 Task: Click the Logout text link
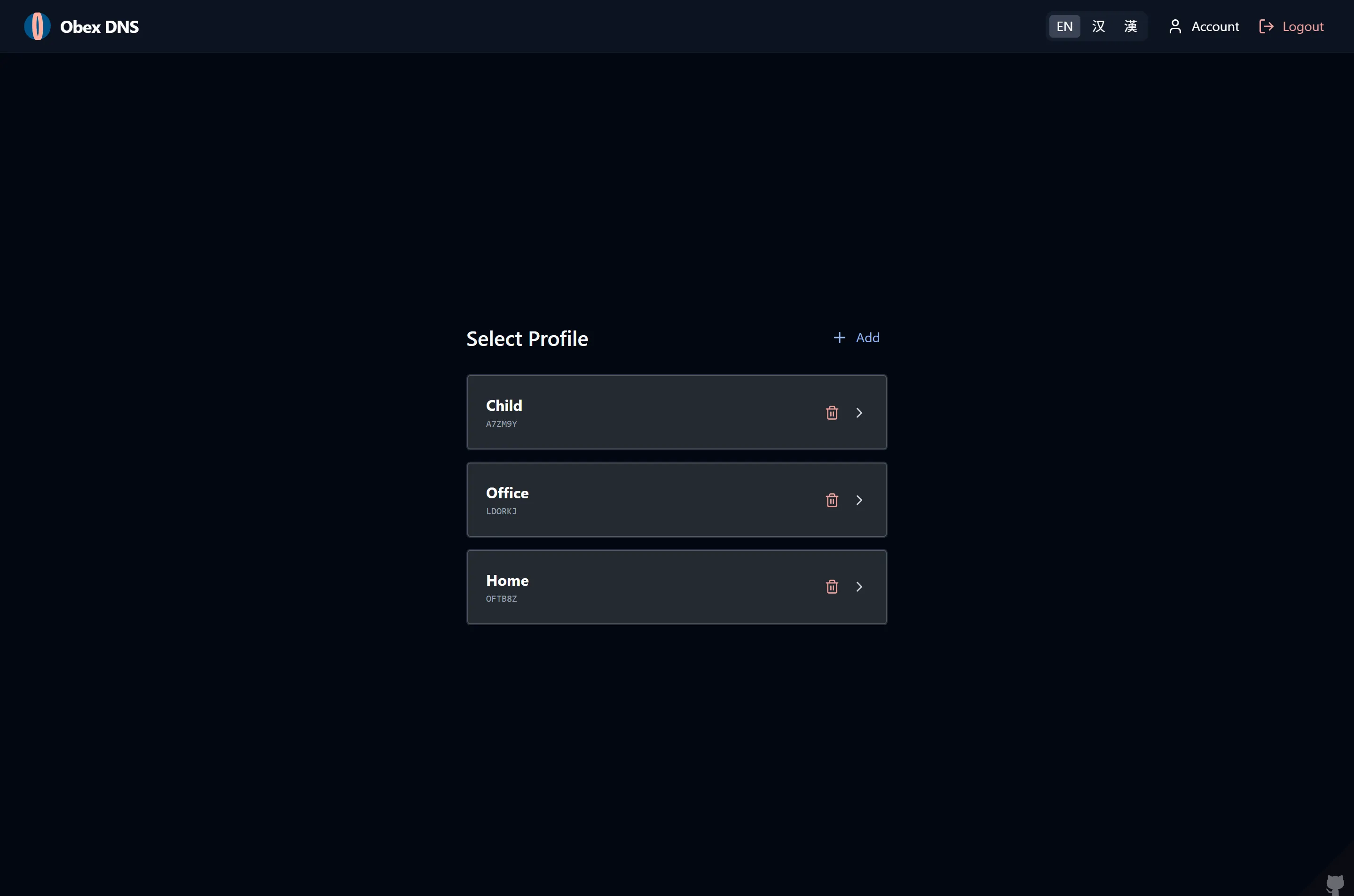coord(1303,27)
